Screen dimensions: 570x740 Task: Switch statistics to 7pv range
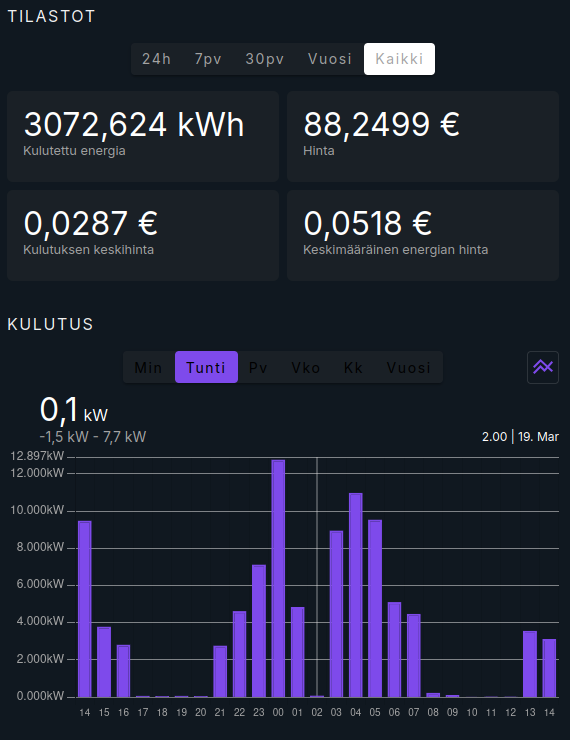208,59
